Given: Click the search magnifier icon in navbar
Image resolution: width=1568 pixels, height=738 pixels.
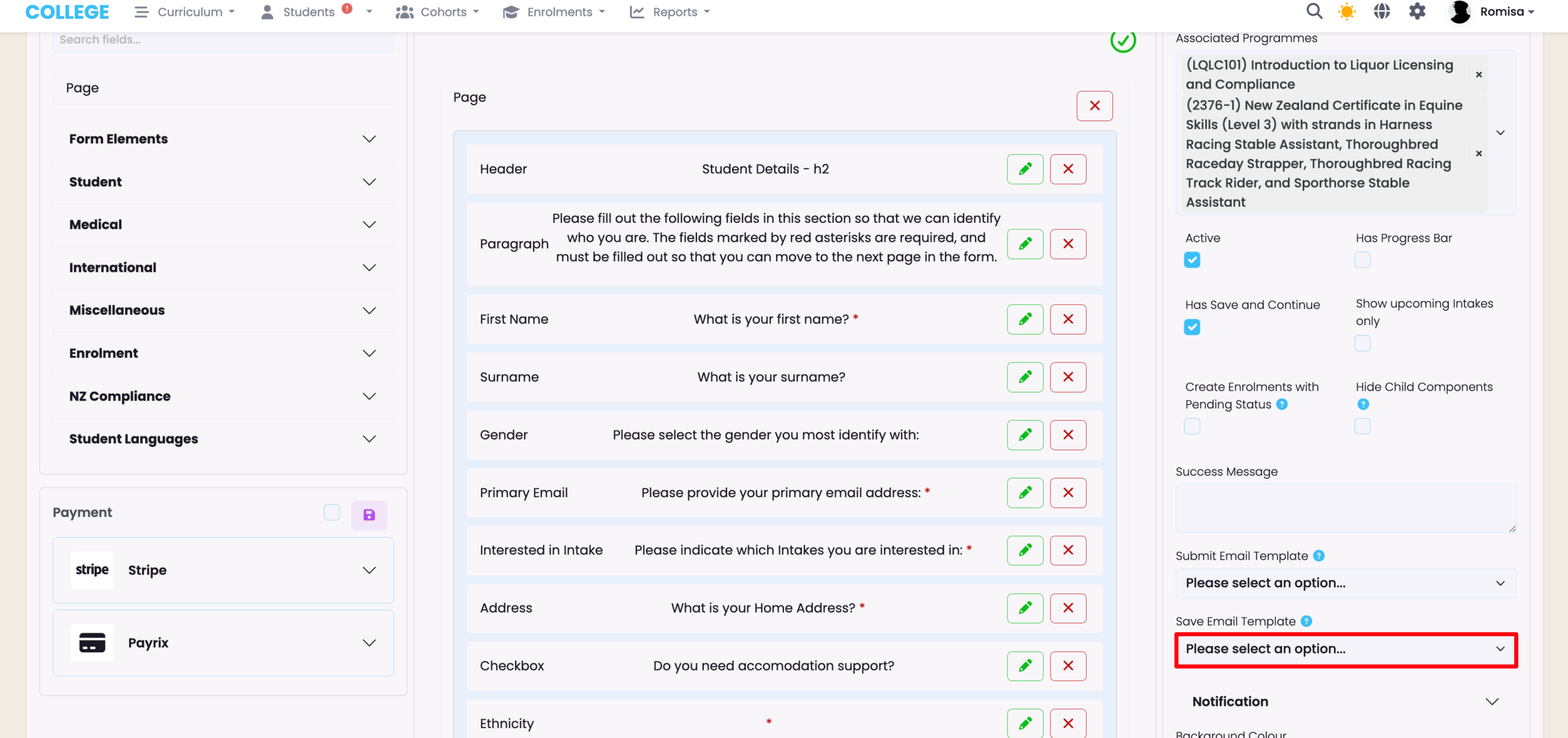Looking at the screenshot, I should [x=1314, y=12].
